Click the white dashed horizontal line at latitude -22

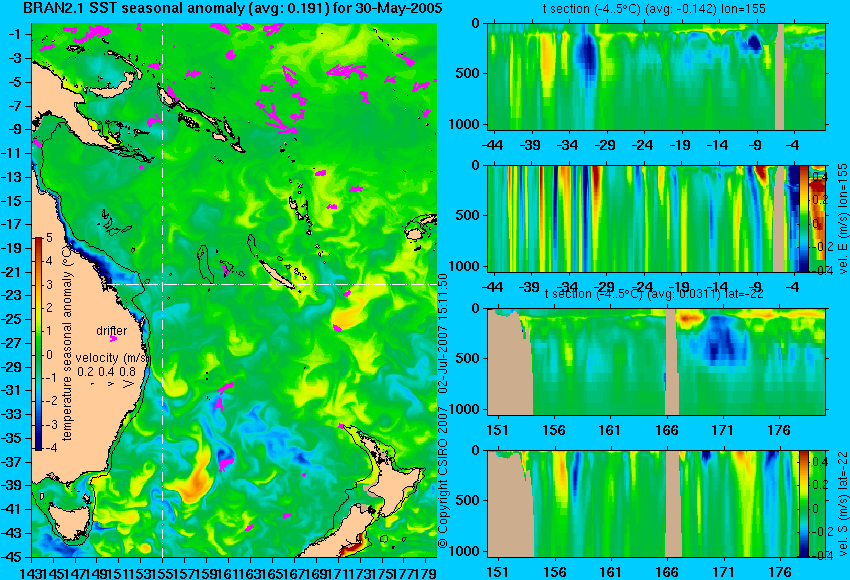tap(271, 284)
